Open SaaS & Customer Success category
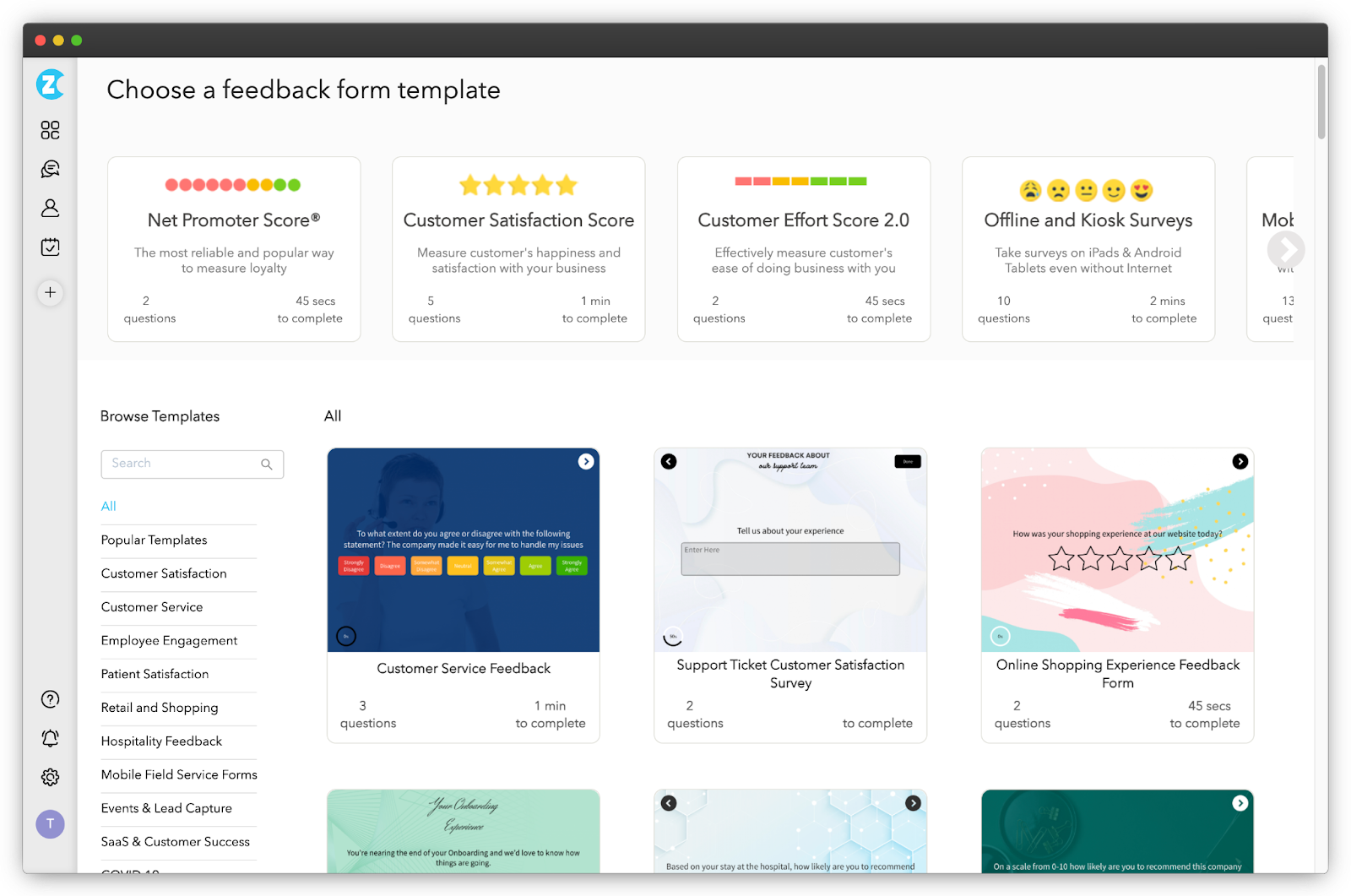 point(176,842)
